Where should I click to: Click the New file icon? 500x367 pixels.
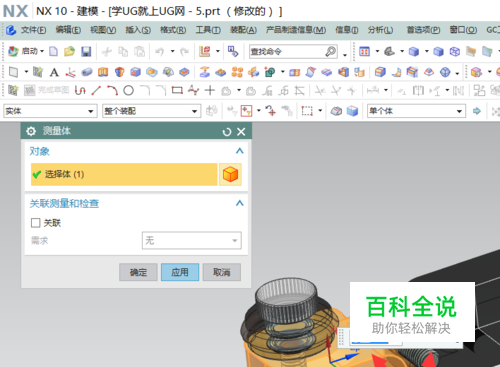click(54, 51)
